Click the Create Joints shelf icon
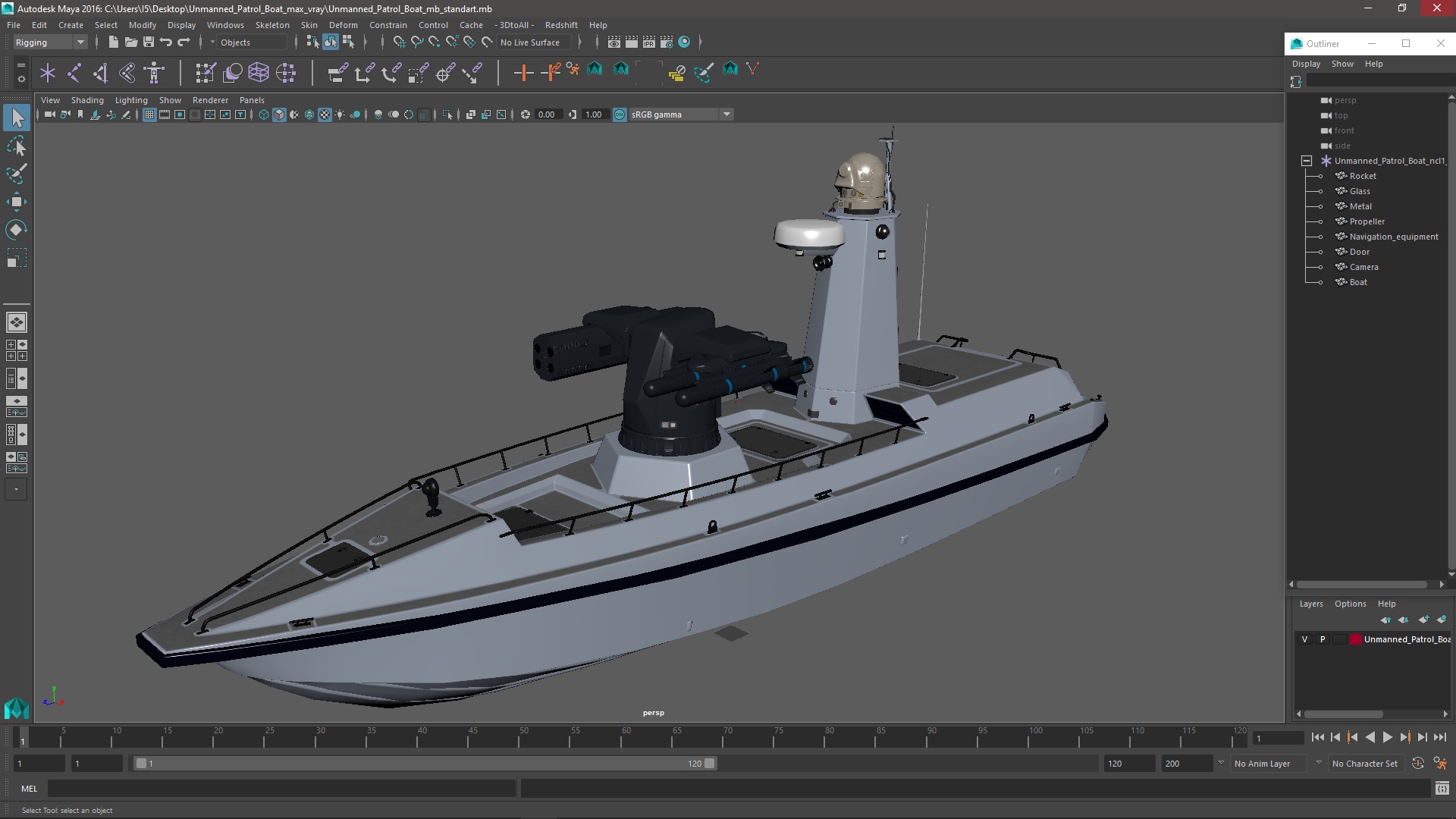The width and height of the screenshot is (1456, 819). click(x=74, y=73)
